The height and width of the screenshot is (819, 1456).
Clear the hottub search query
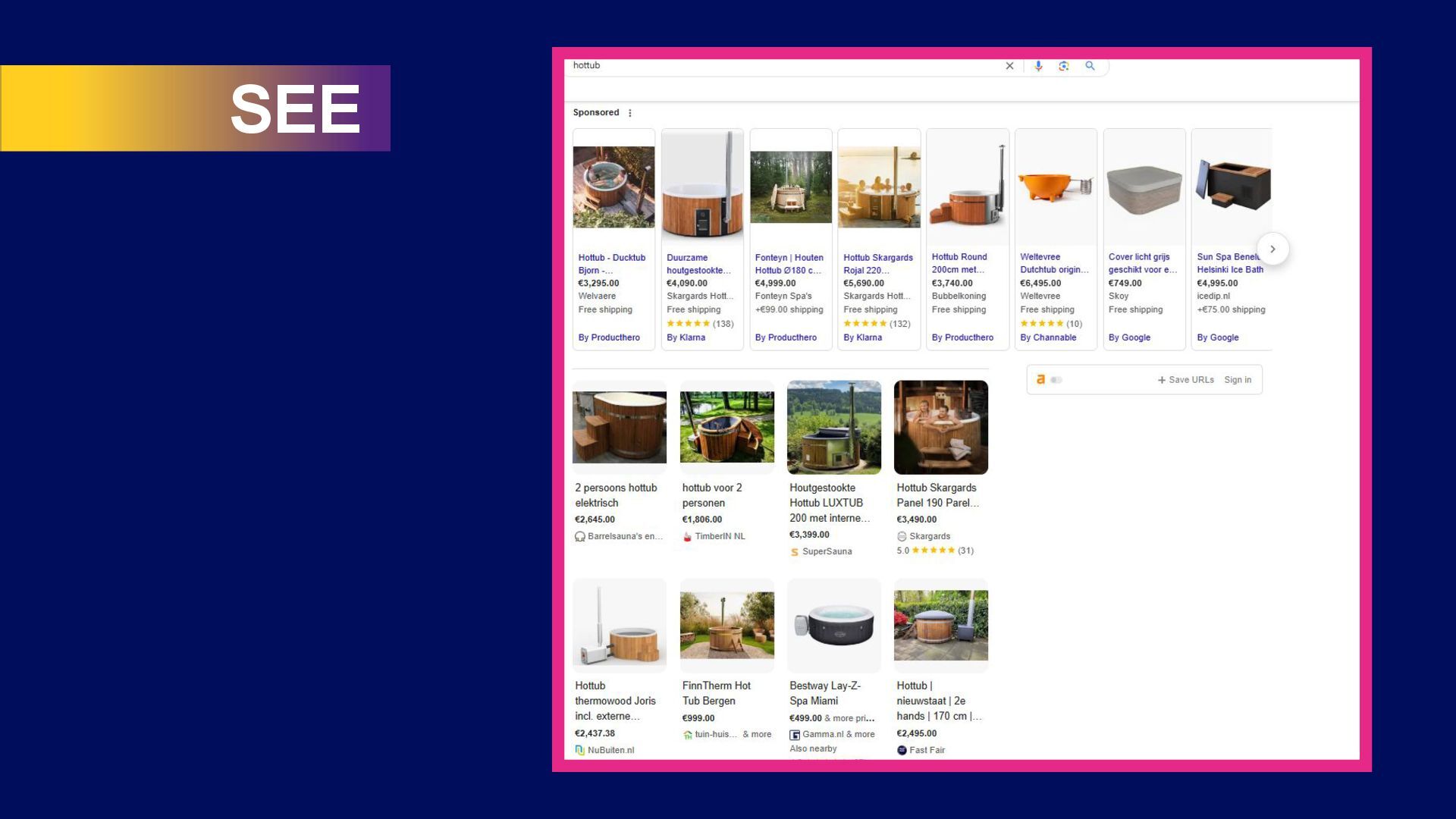click(x=1009, y=66)
